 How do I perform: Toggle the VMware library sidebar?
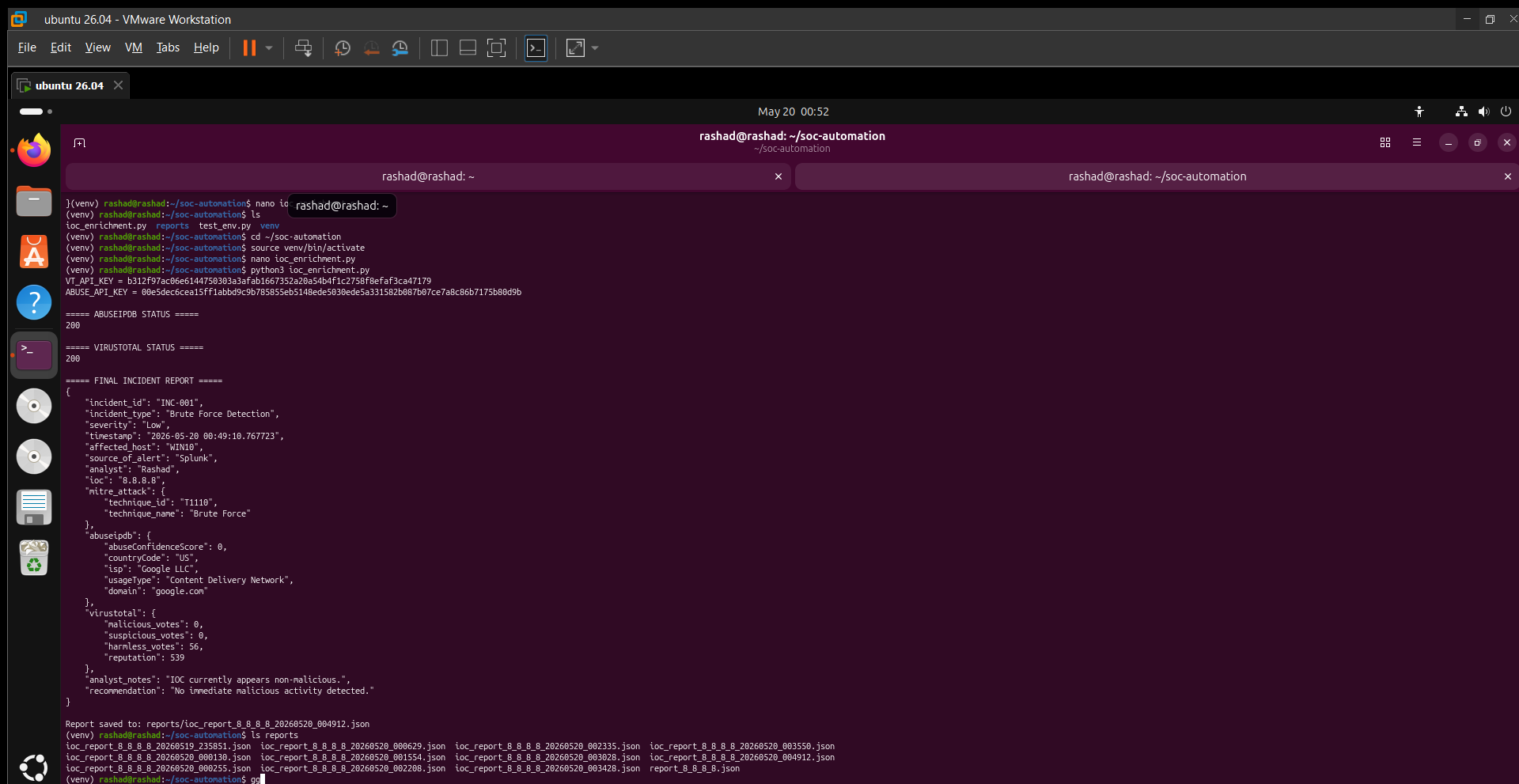[x=439, y=48]
